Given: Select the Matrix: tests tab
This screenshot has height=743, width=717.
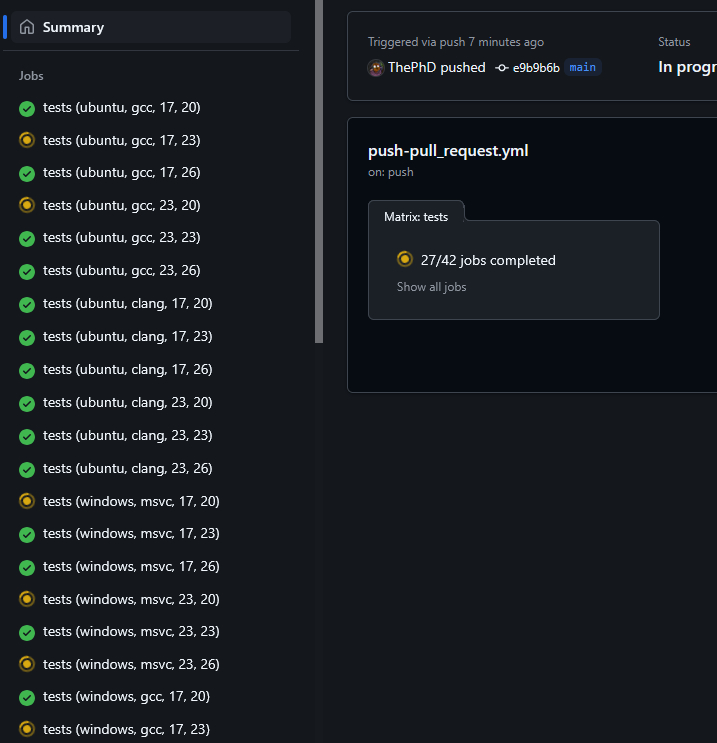Looking at the screenshot, I should click(x=416, y=216).
